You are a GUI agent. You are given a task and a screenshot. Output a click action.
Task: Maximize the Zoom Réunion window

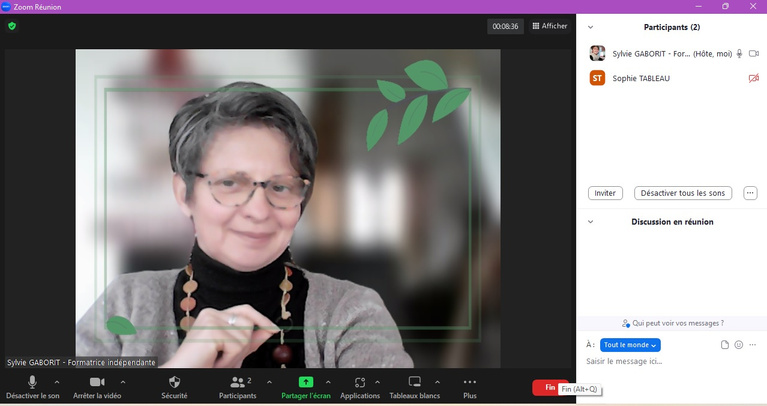tap(725, 6)
